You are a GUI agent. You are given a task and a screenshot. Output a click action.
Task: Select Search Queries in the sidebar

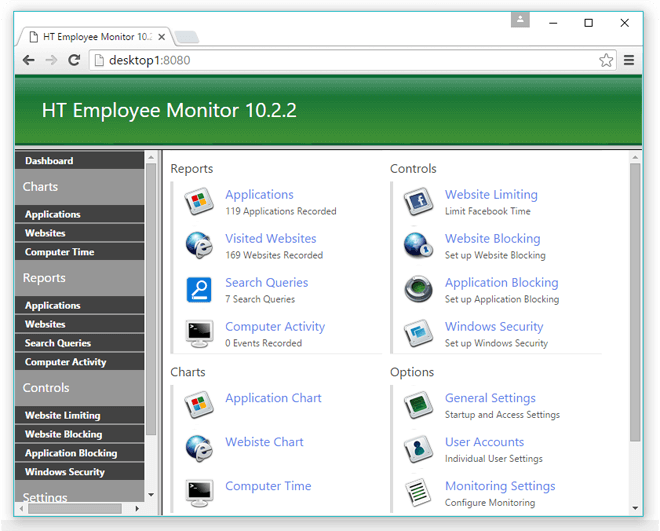pyautogui.click(x=80, y=343)
